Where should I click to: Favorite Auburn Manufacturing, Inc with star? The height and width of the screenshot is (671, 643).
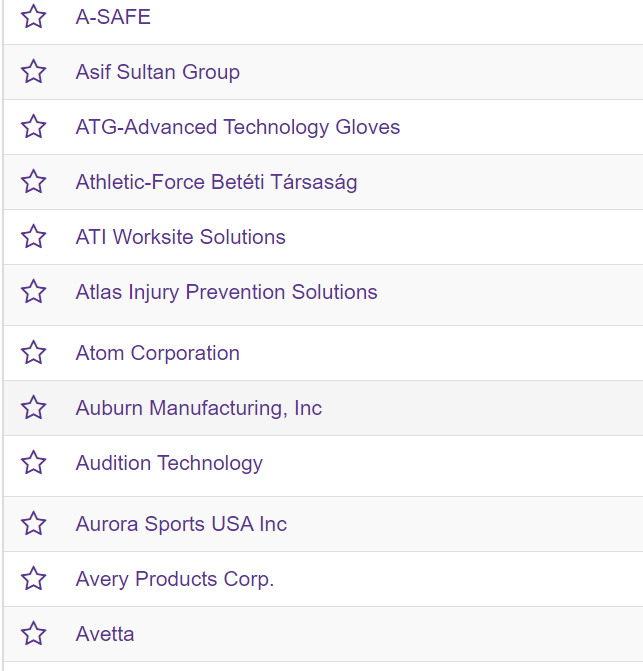pyautogui.click(x=33, y=407)
